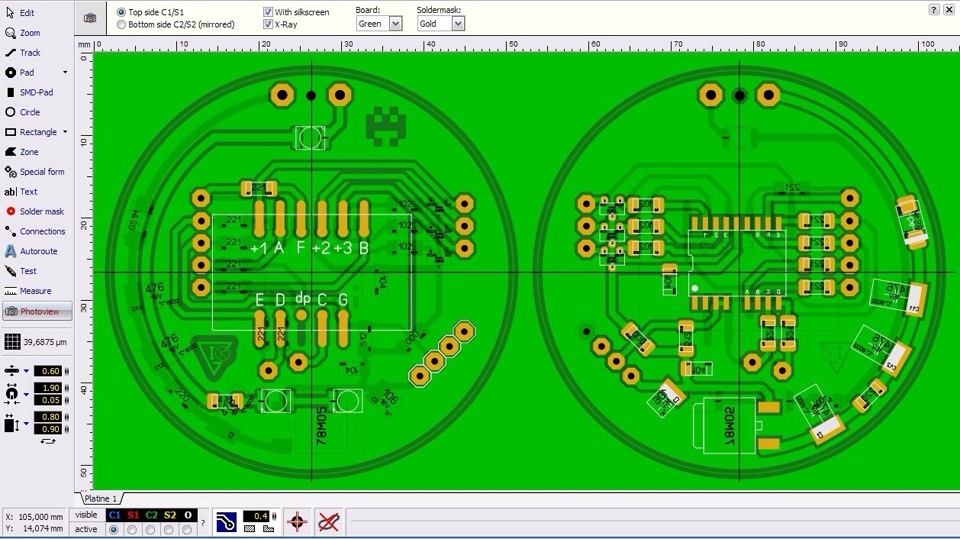The width and height of the screenshot is (960, 539).
Task: Select the Rectangle tool
Action: [x=31, y=132]
